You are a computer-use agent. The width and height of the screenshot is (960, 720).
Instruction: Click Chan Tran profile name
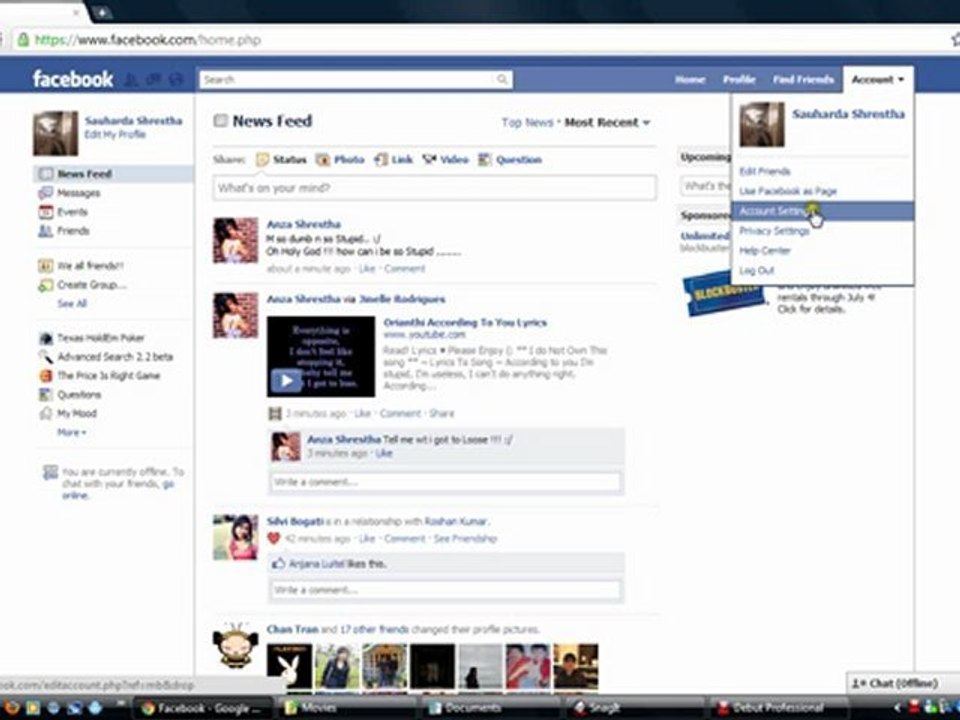(x=292, y=629)
